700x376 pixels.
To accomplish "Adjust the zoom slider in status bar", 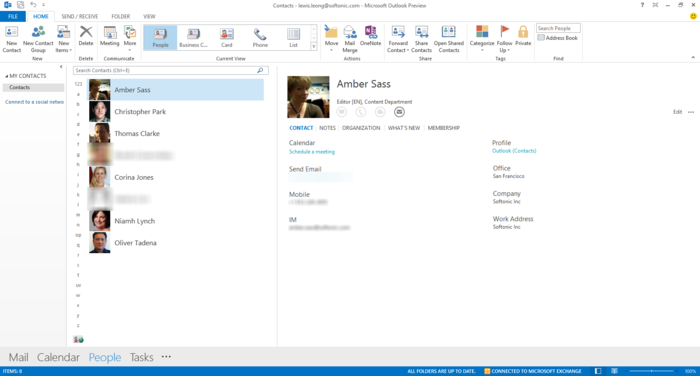I will point(652,371).
